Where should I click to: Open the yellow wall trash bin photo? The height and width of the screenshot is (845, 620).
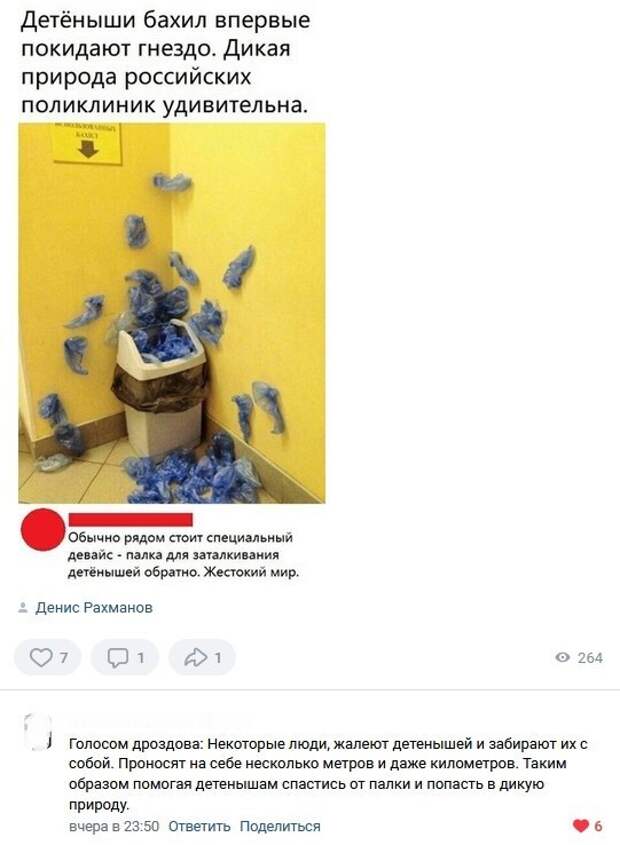click(x=171, y=313)
